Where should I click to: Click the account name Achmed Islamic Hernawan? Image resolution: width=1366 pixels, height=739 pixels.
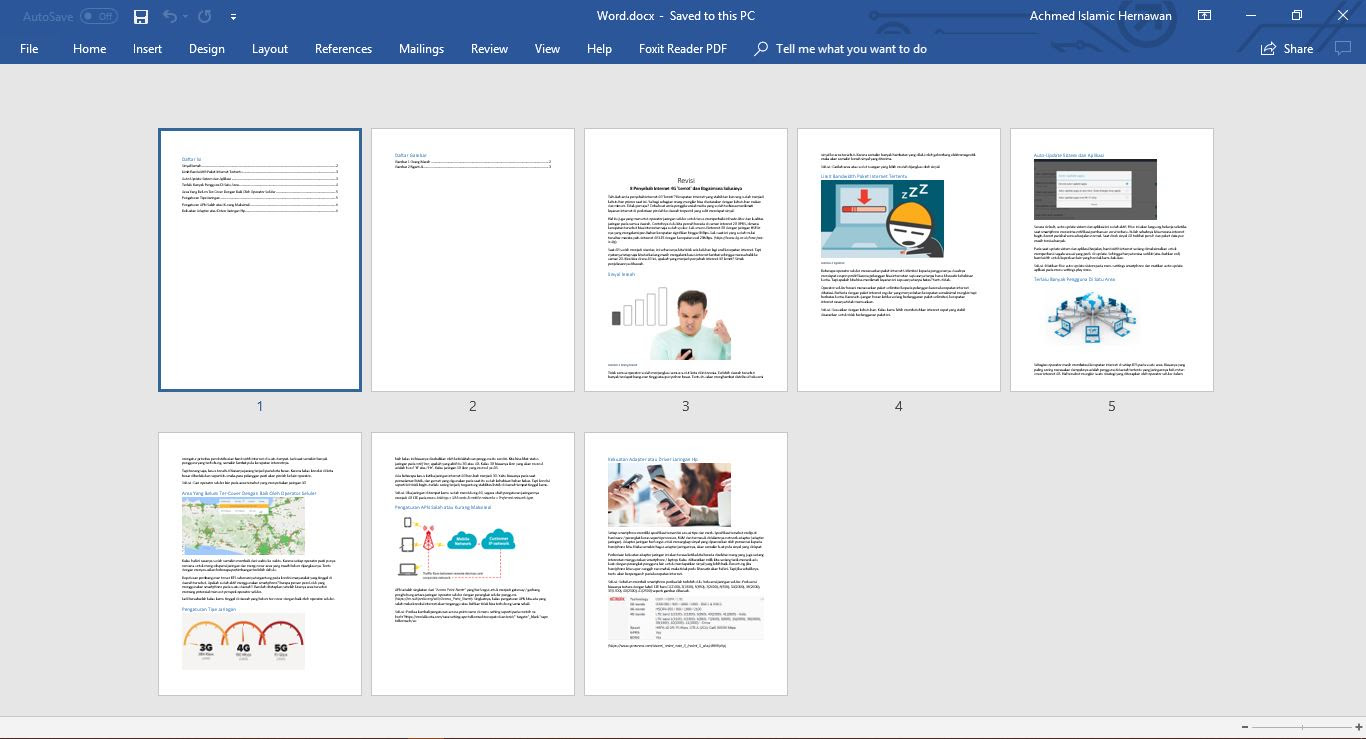click(x=1100, y=16)
